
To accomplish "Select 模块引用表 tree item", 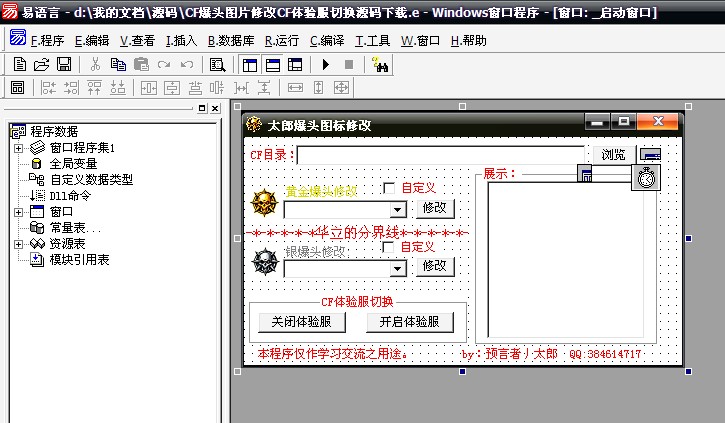I will (x=79, y=260).
